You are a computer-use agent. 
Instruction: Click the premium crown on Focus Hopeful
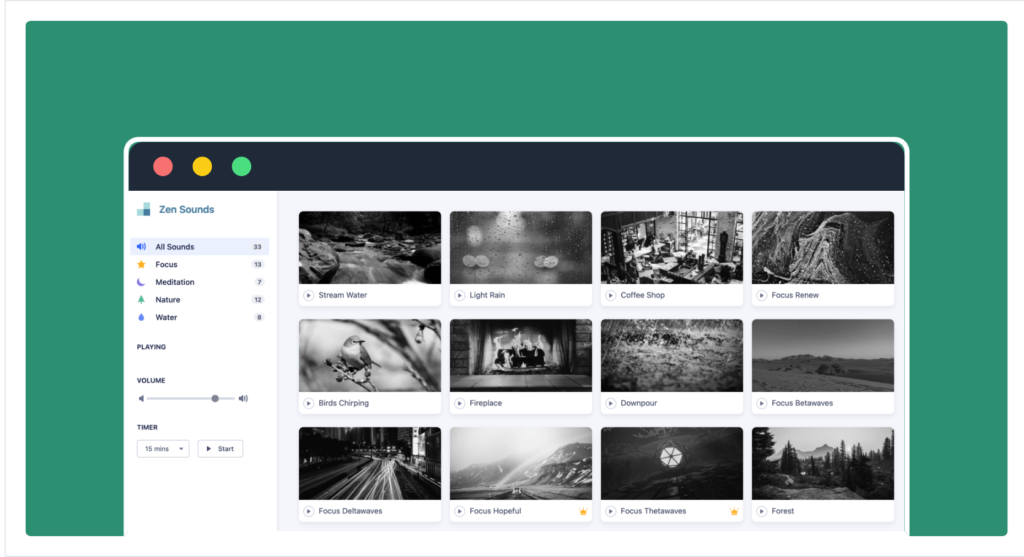[583, 511]
